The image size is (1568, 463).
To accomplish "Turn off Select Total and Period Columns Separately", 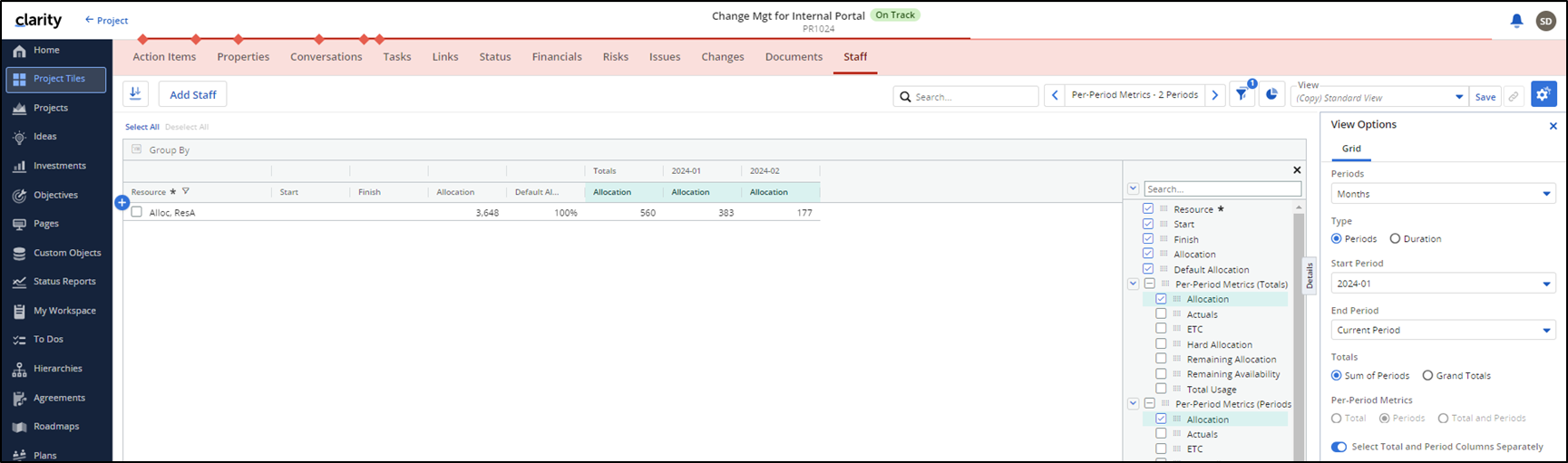I will [1339, 447].
